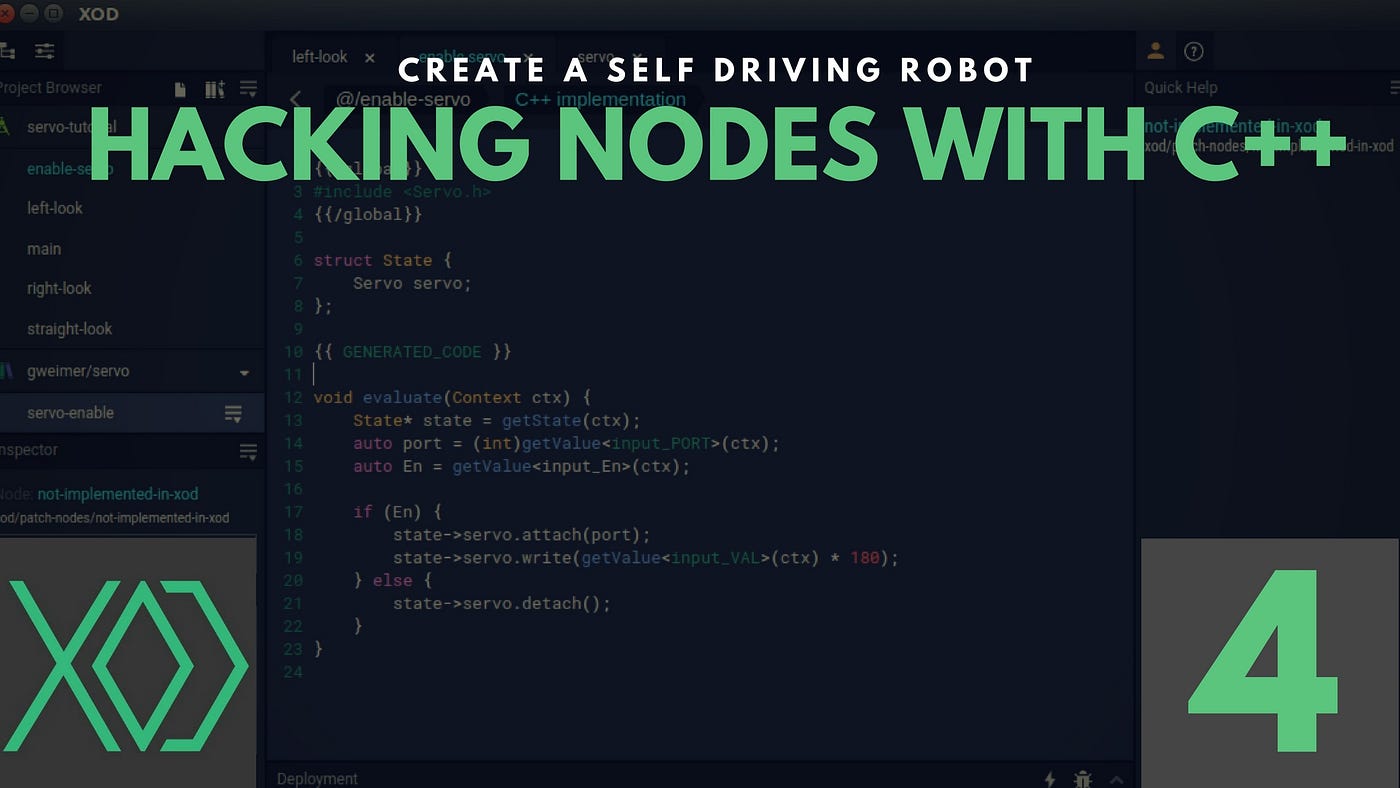Upload to Arduino with lightning icon
The height and width of the screenshot is (788, 1400).
pos(1050,778)
